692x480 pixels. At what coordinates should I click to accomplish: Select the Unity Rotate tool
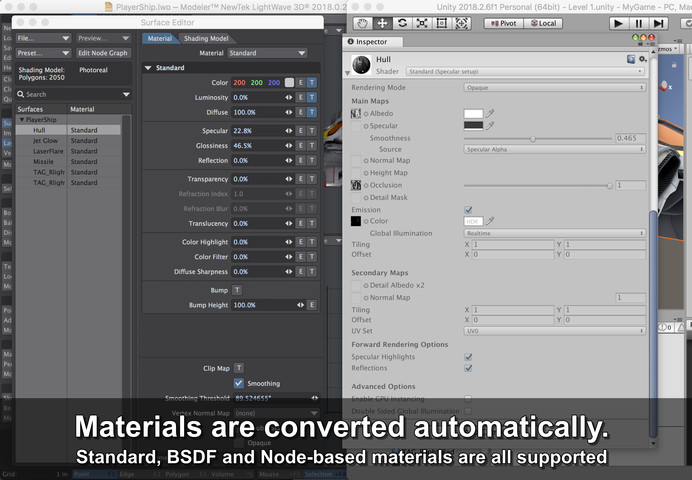[x=402, y=23]
